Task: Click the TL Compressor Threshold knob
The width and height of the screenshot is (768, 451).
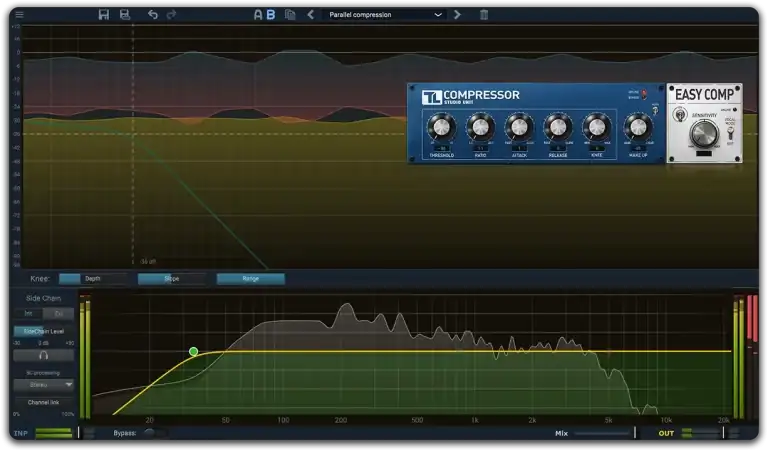Action: [441, 127]
